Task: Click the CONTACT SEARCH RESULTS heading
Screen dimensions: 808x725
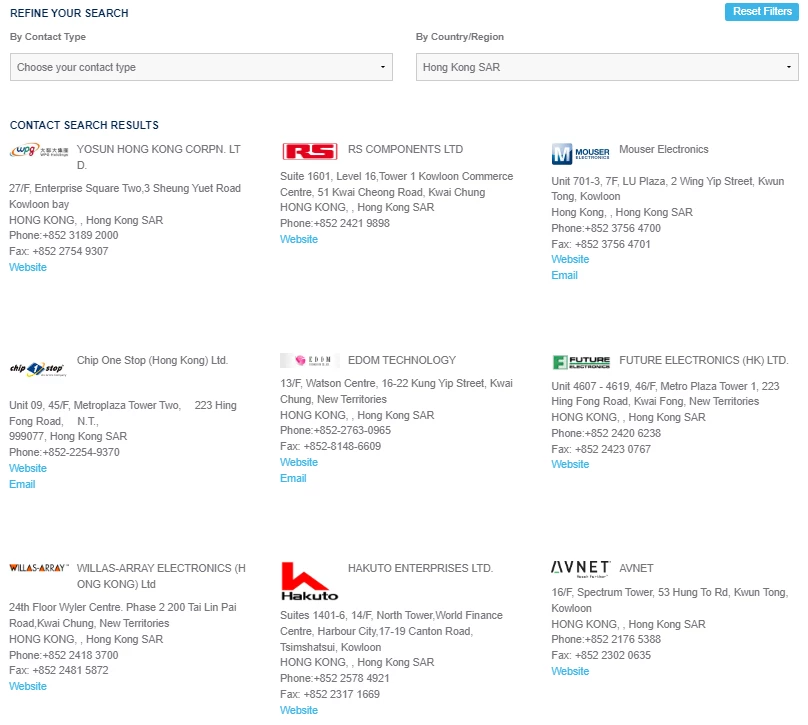Action: point(84,125)
